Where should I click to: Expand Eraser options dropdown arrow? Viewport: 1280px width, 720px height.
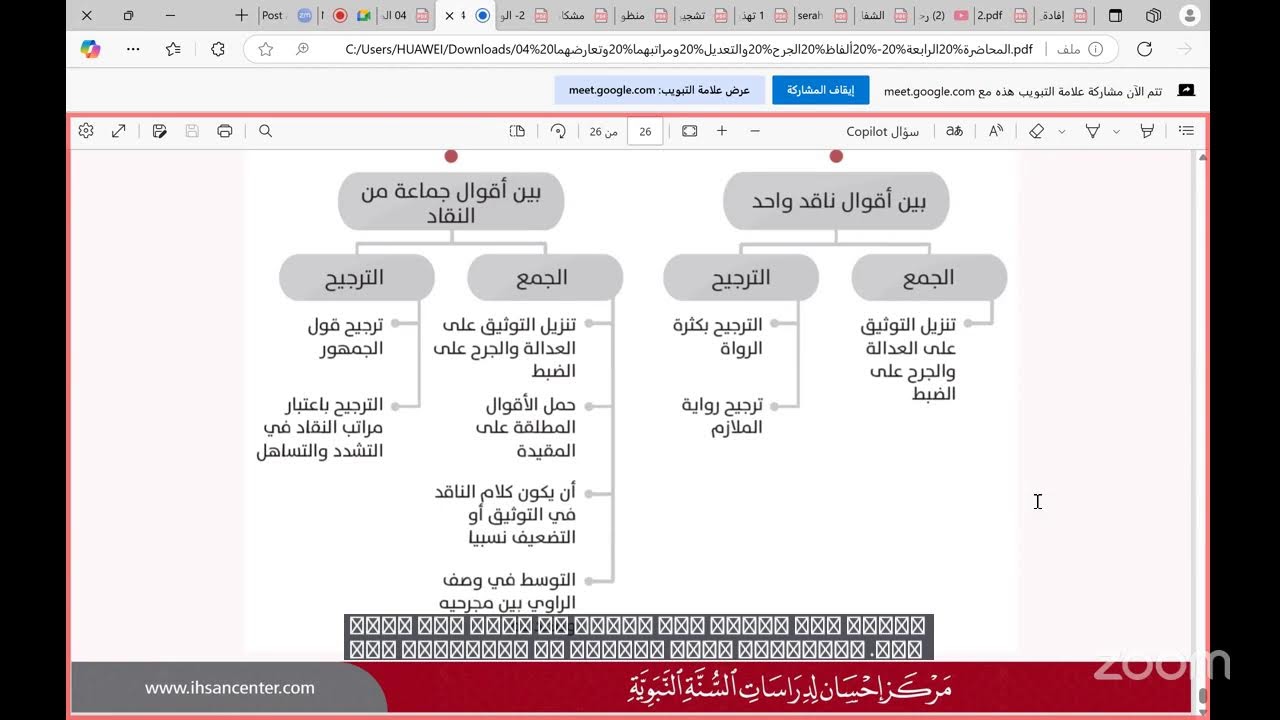tap(1062, 131)
